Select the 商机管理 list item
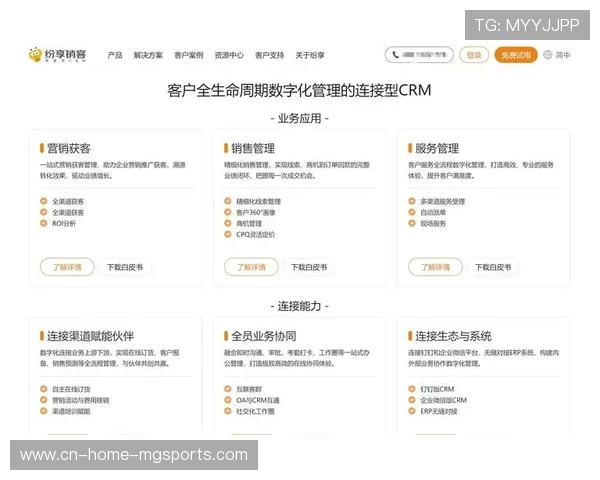Screen dimensions: 600x480 click(249, 224)
